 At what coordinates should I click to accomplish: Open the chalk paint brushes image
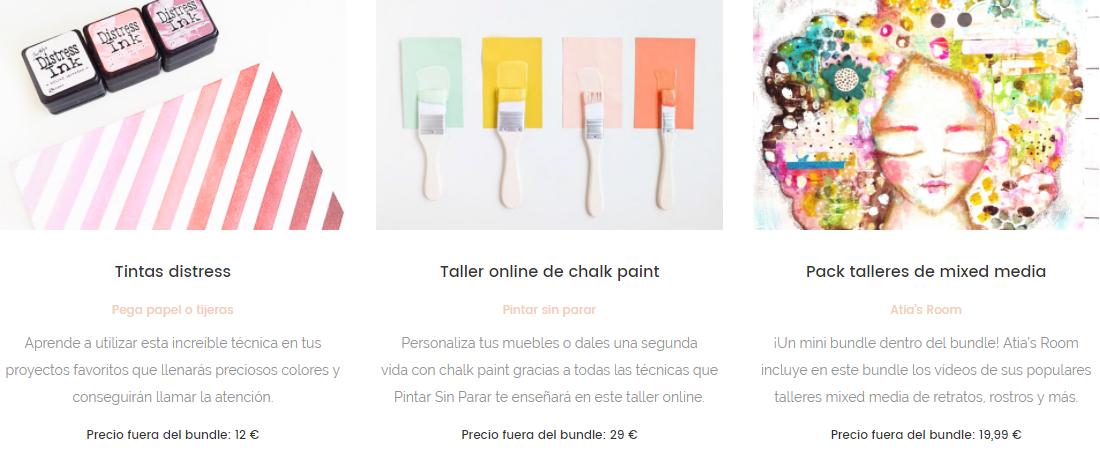tap(549, 114)
